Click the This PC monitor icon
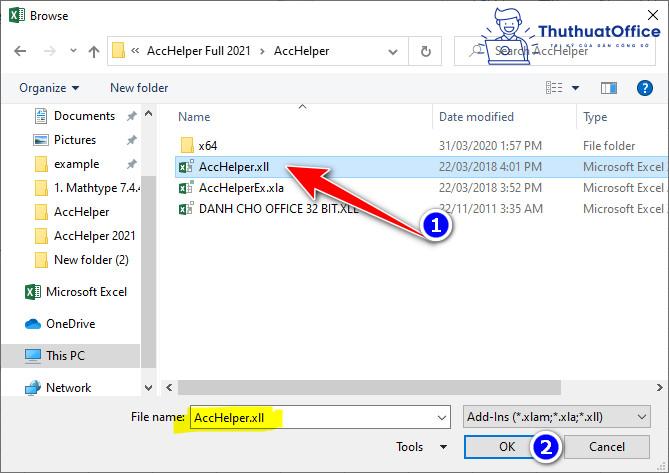The image size is (669, 473). tap(32, 356)
